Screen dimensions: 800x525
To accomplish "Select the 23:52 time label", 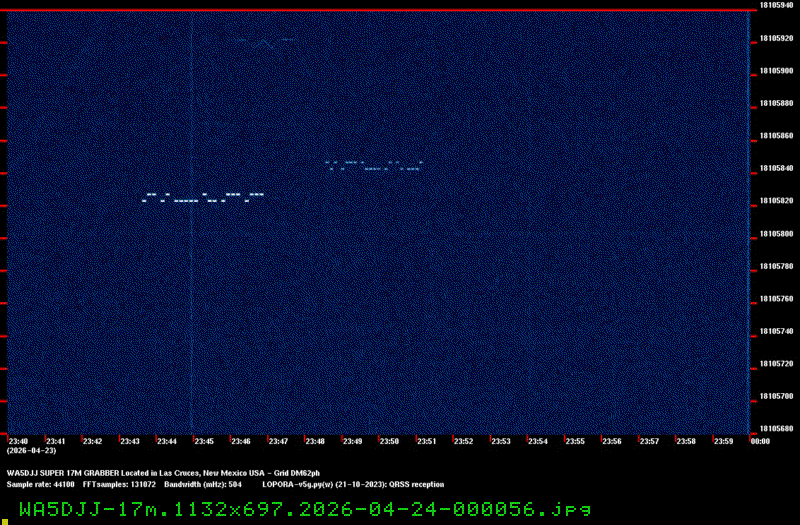I will tap(463, 441).
